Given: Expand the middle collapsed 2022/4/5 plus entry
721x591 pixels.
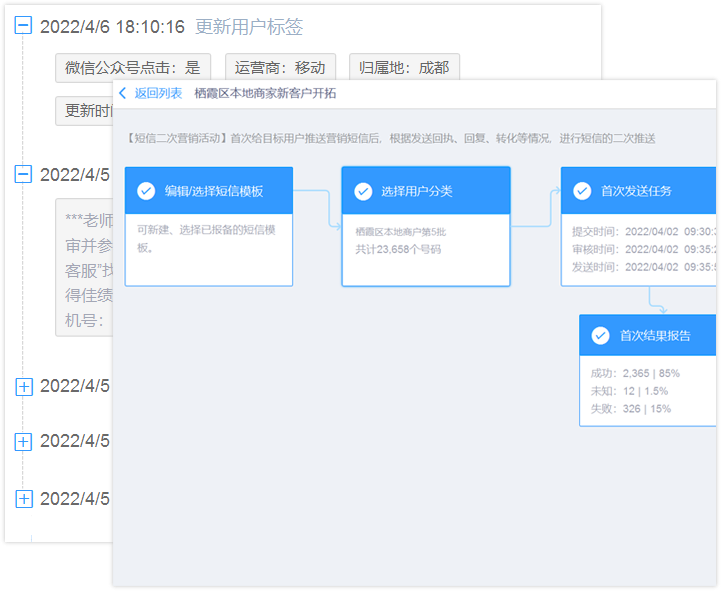Looking at the screenshot, I should coord(24,441).
